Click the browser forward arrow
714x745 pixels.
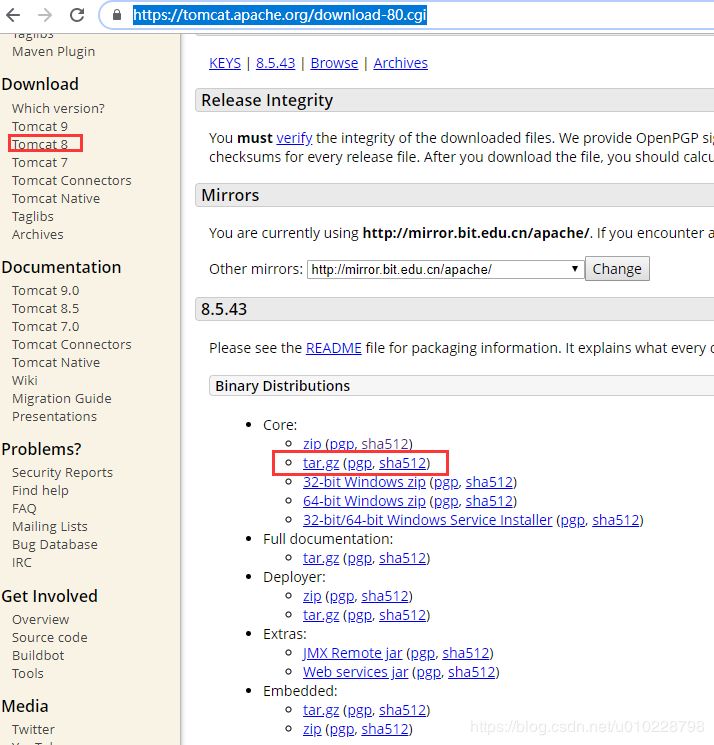pyautogui.click(x=45, y=15)
